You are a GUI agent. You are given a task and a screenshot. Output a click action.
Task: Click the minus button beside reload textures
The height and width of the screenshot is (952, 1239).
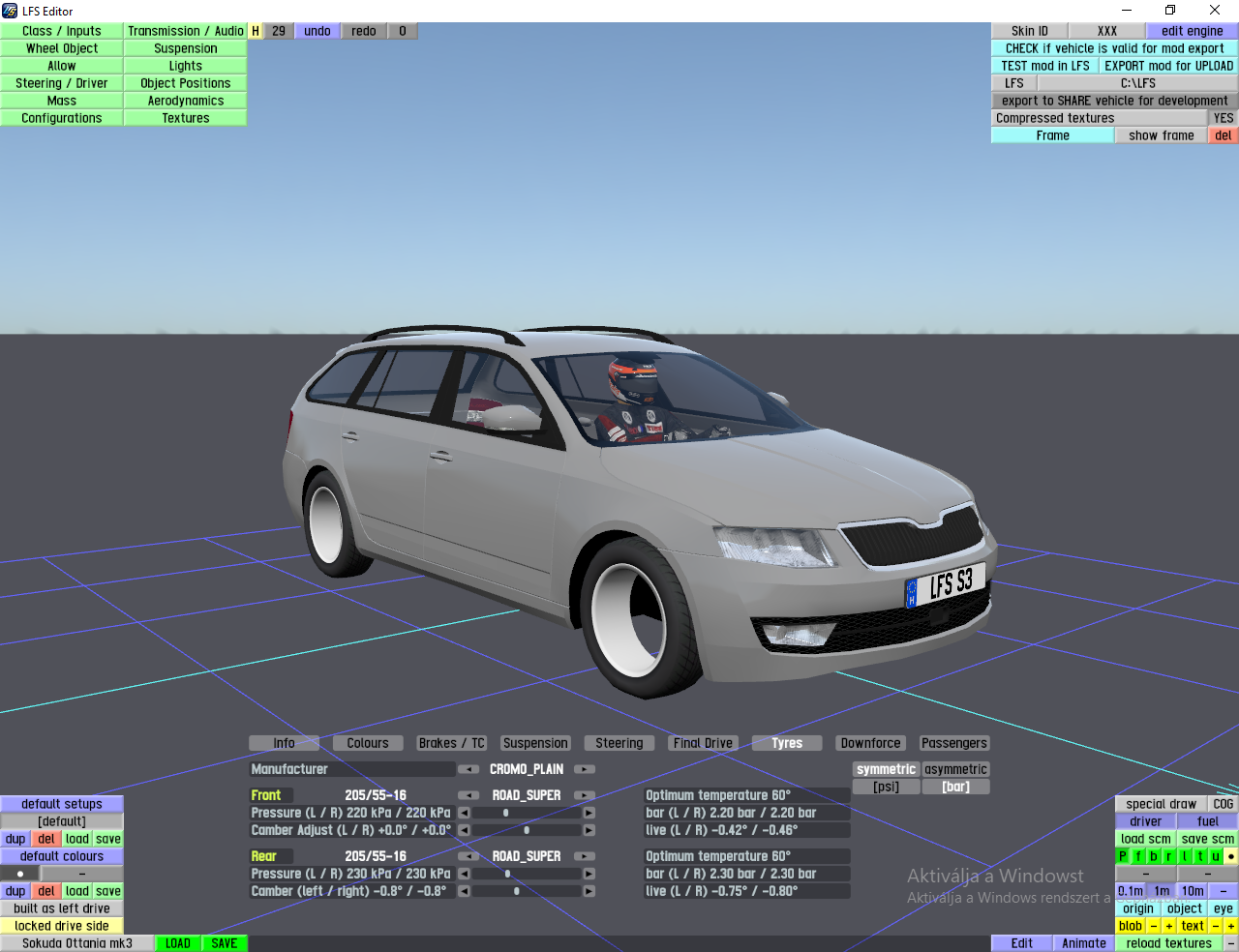click(x=1231, y=943)
